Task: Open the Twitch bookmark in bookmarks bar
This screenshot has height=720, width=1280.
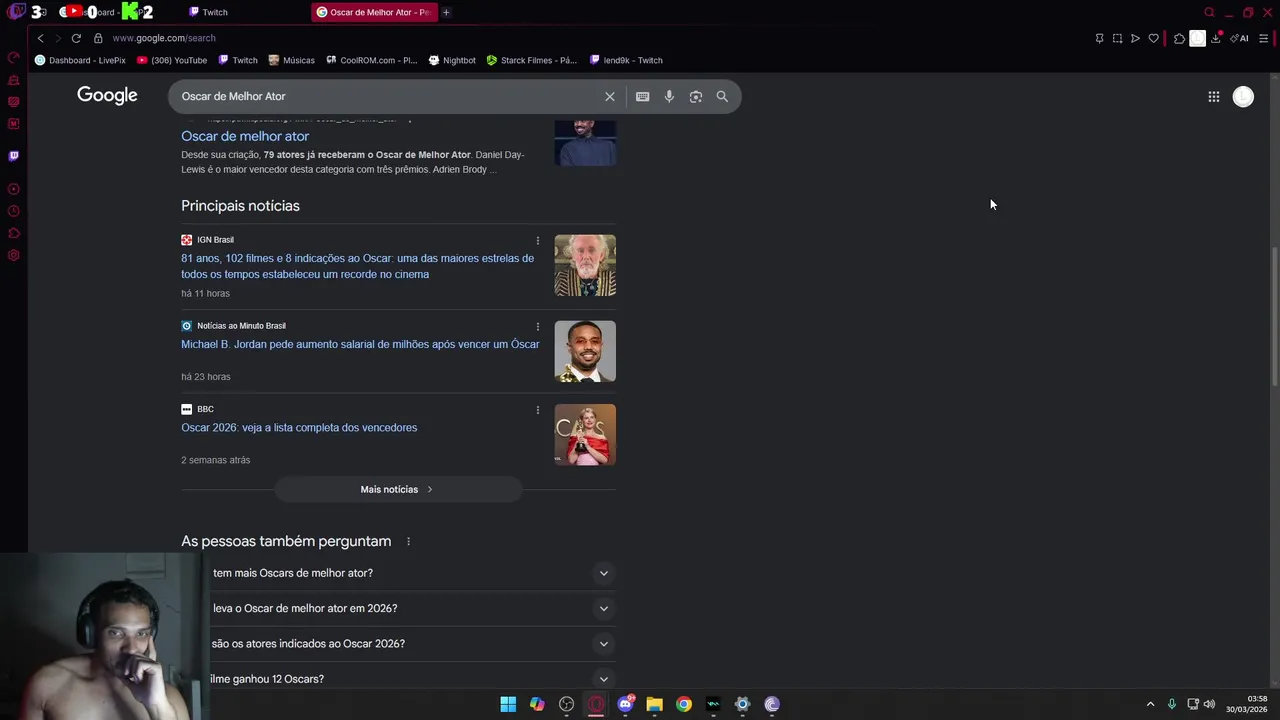Action: point(238,60)
